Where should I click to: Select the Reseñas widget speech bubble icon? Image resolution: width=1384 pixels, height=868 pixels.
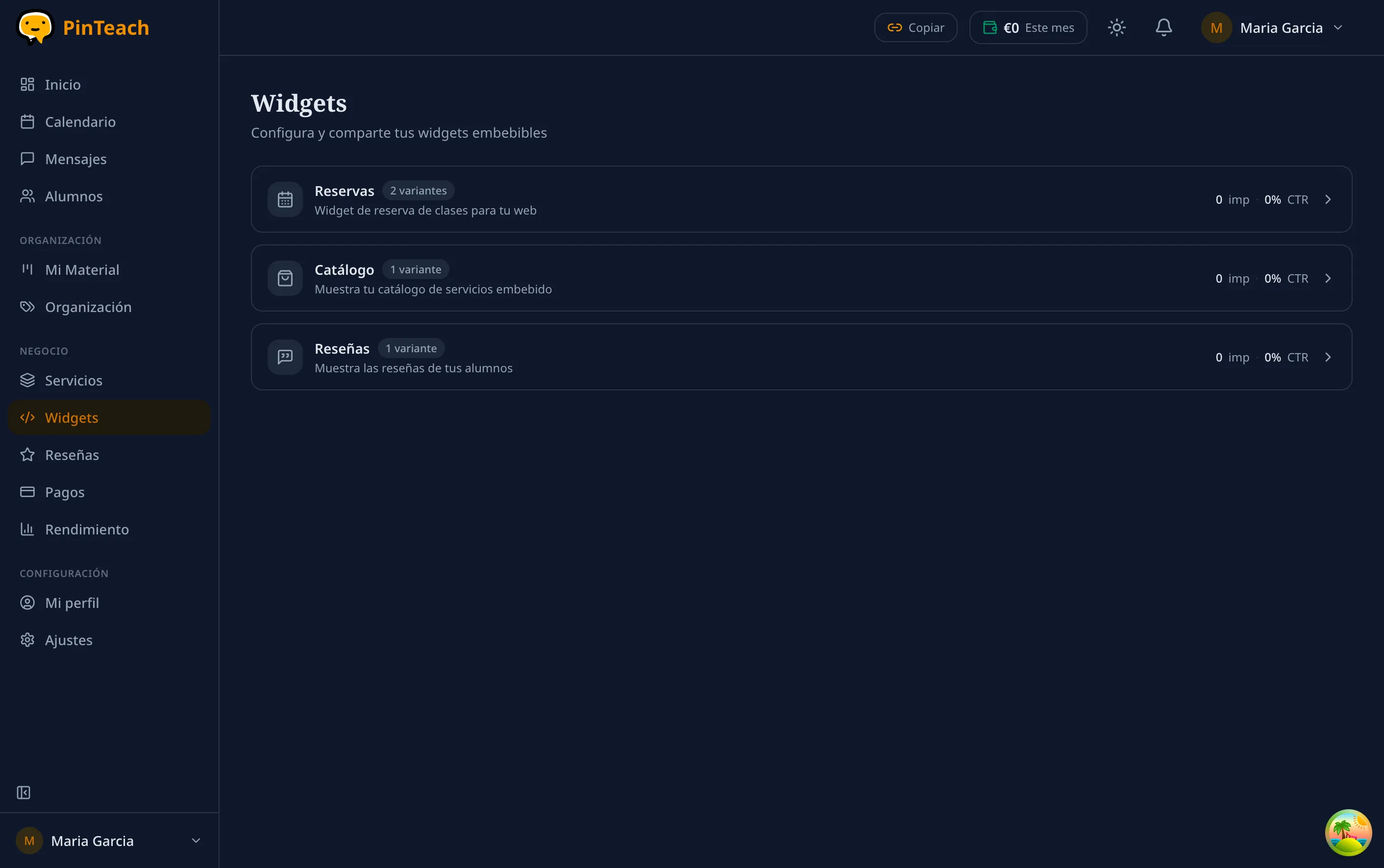point(284,357)
